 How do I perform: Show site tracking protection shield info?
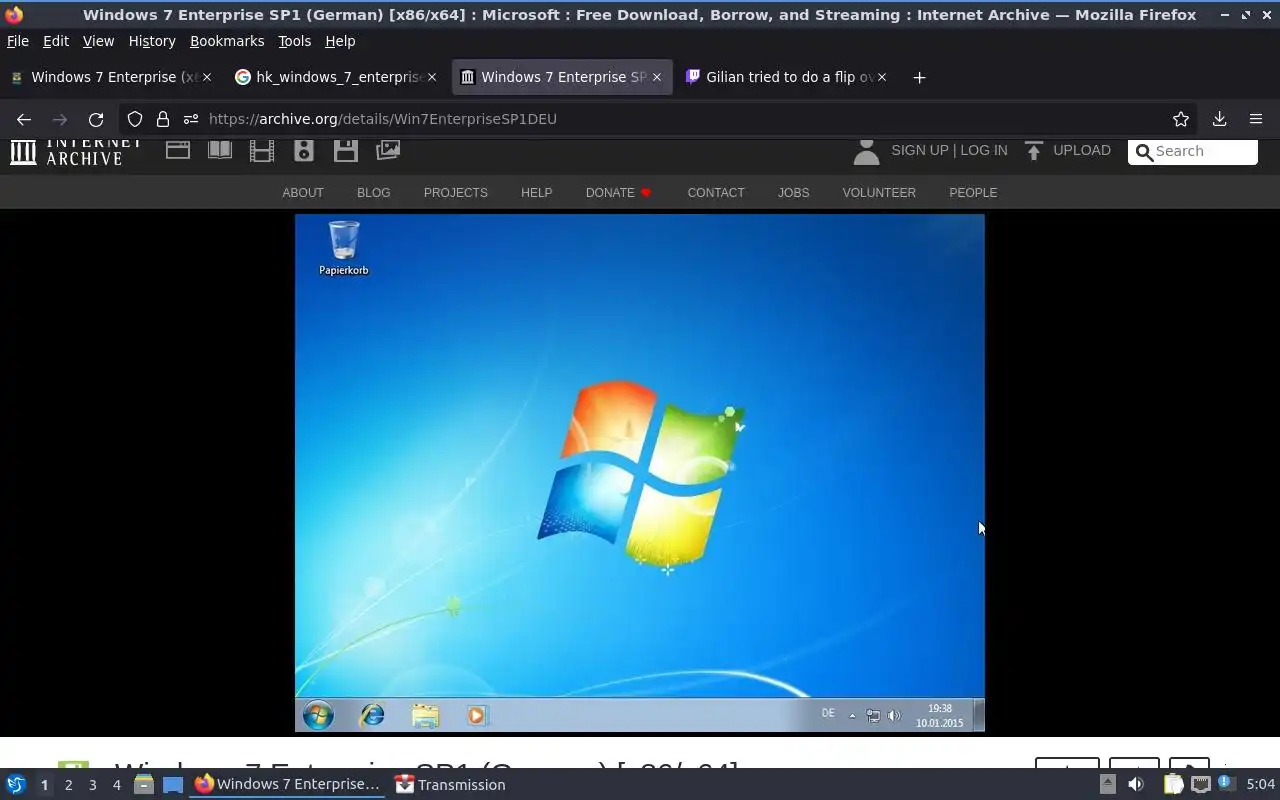click(x=135, y=119)
